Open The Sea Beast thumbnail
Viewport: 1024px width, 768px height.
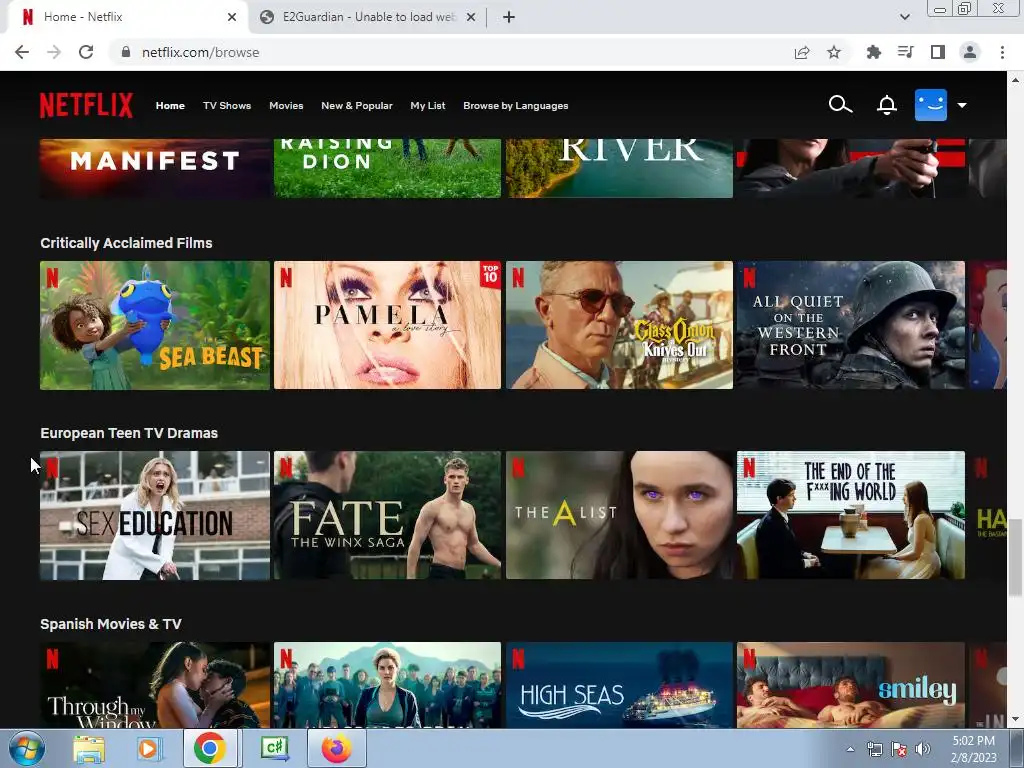(155, 325)
